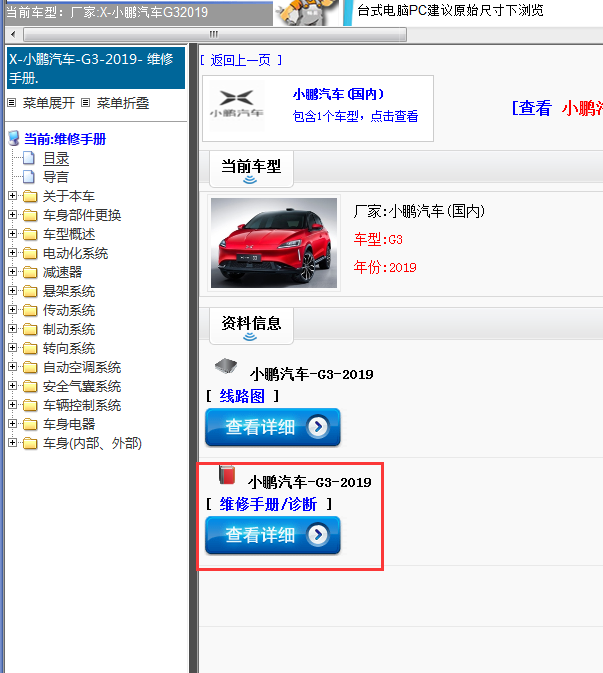Open the 维修手册/诊断 link

[x=268, y=504]
